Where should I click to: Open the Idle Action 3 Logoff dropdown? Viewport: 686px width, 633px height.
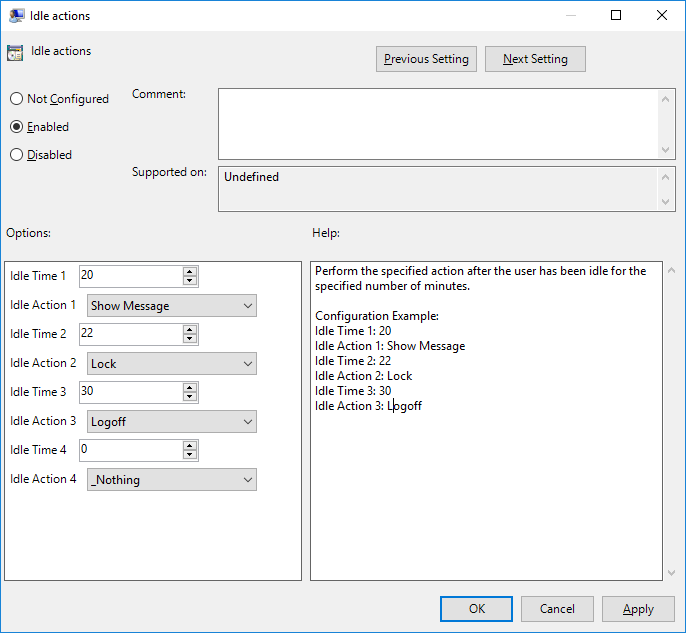click(172, 422)
